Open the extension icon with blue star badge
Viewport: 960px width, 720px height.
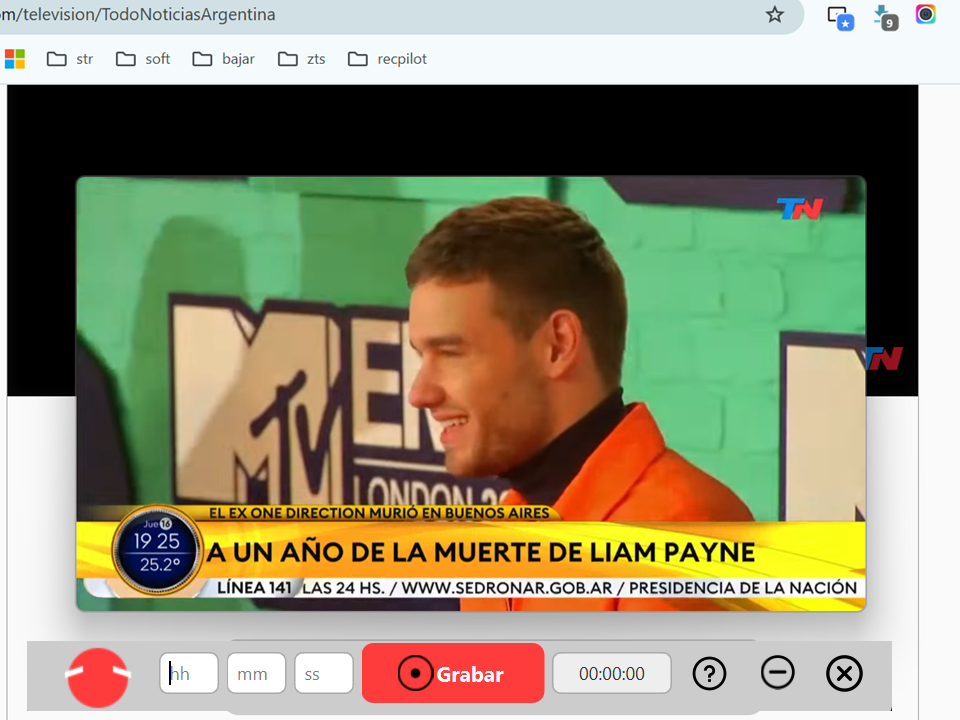(x=839, y=16)
